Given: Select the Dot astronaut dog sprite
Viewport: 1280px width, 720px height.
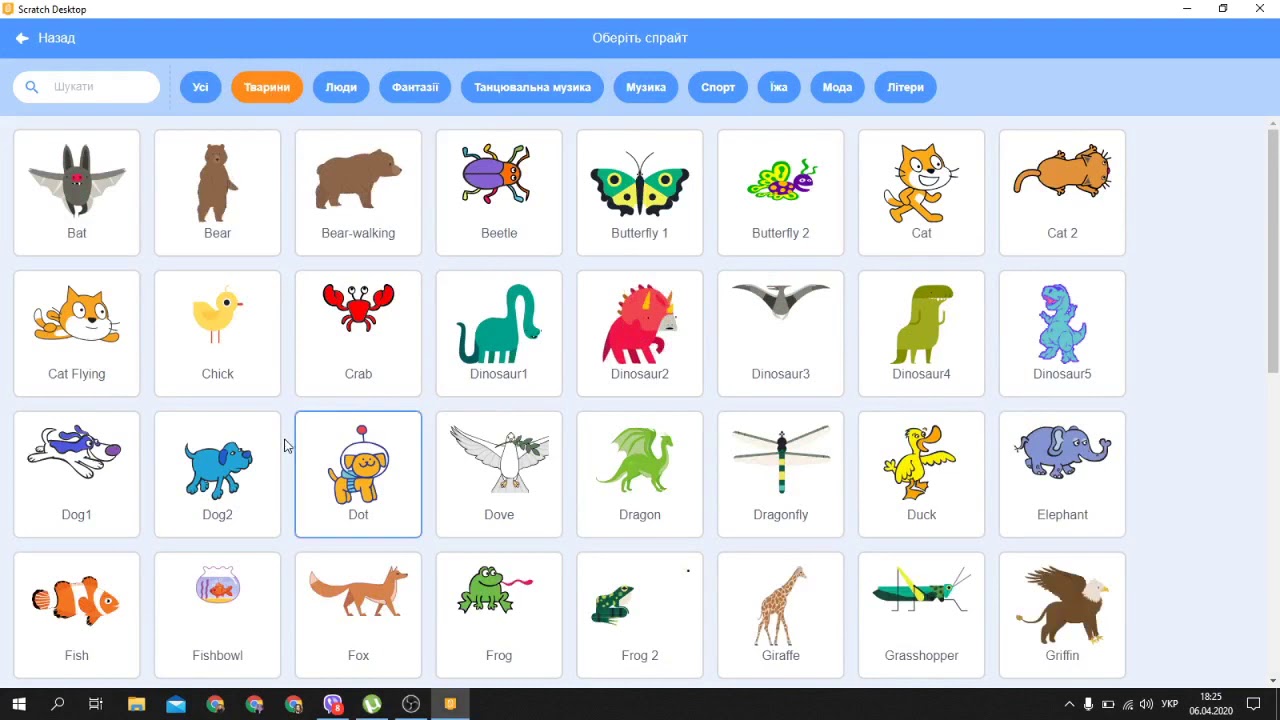Looking at the screenshot, I should [358, 474].
